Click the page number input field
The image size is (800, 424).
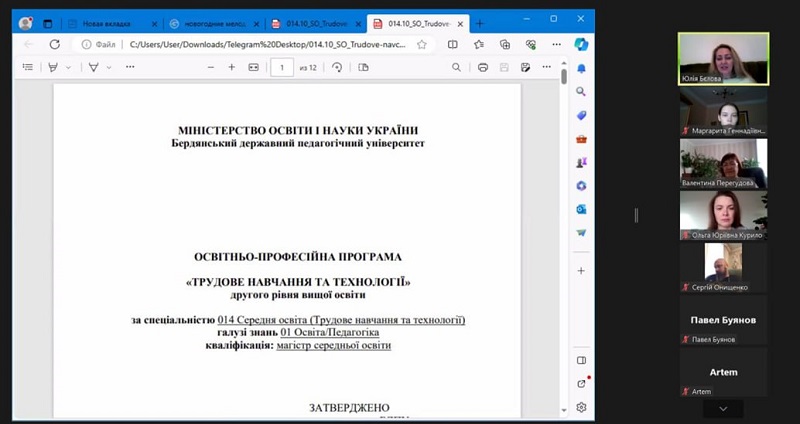[282, 67]
